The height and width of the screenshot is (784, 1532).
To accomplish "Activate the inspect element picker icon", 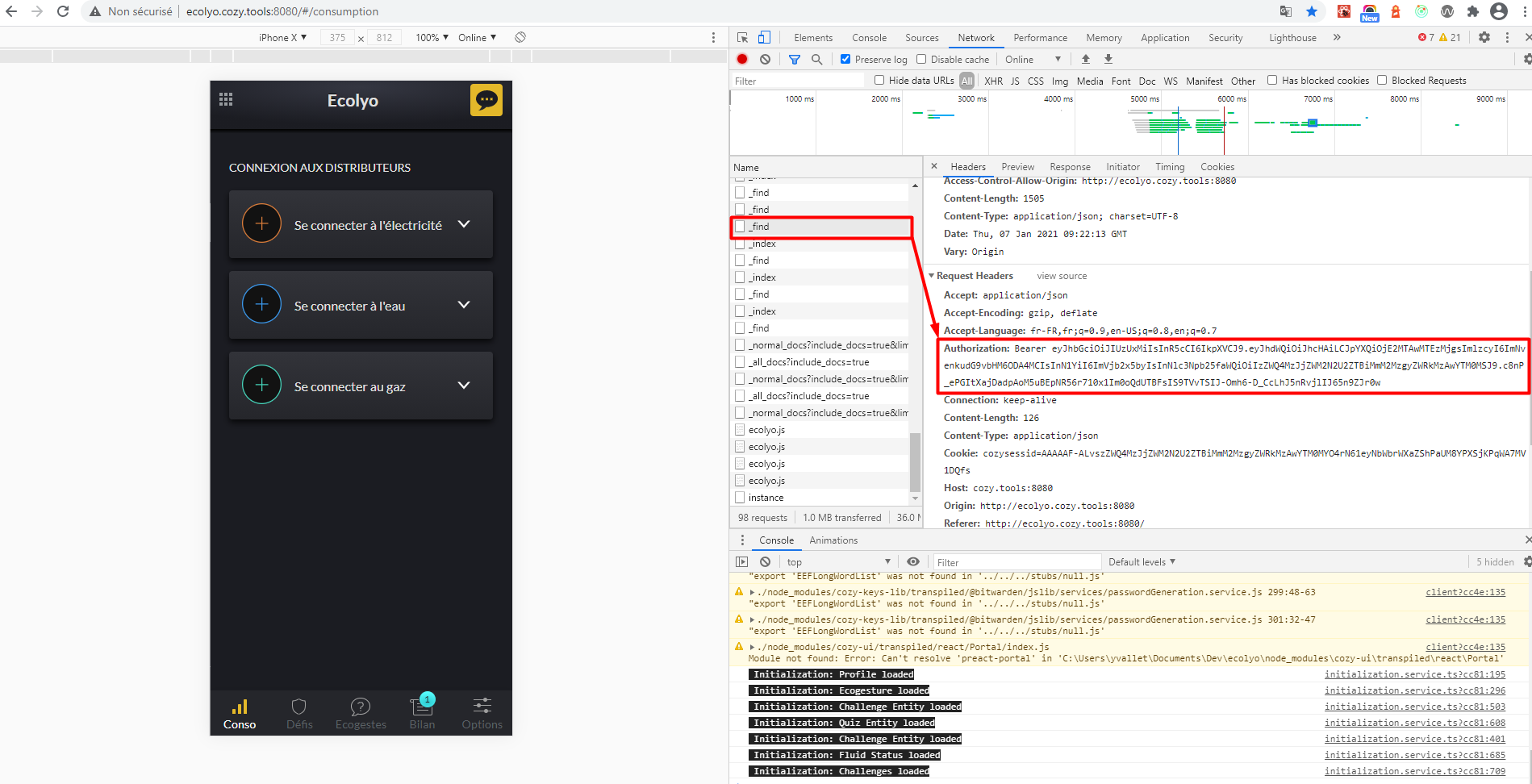I will (742, 37).
